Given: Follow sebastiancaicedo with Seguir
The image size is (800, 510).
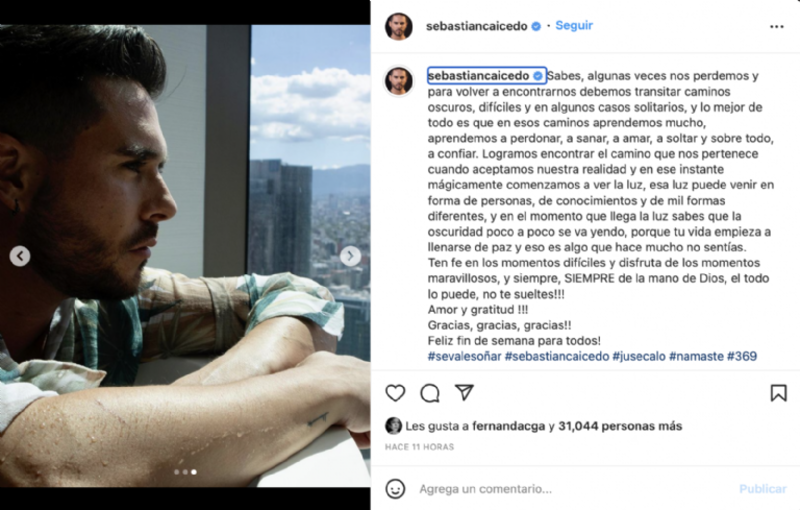Looking at the screenshot, I should tap(574, 26).
